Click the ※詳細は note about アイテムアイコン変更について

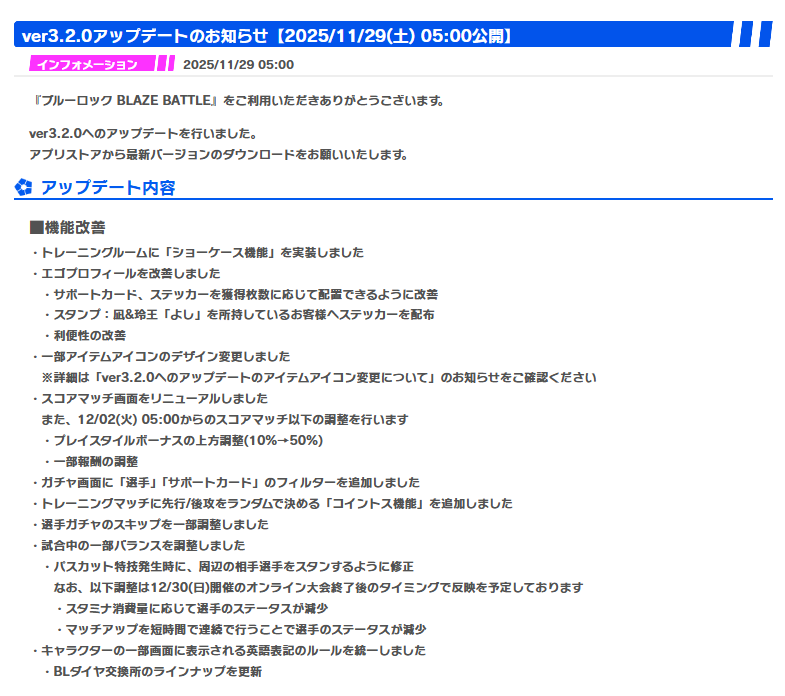319,378
